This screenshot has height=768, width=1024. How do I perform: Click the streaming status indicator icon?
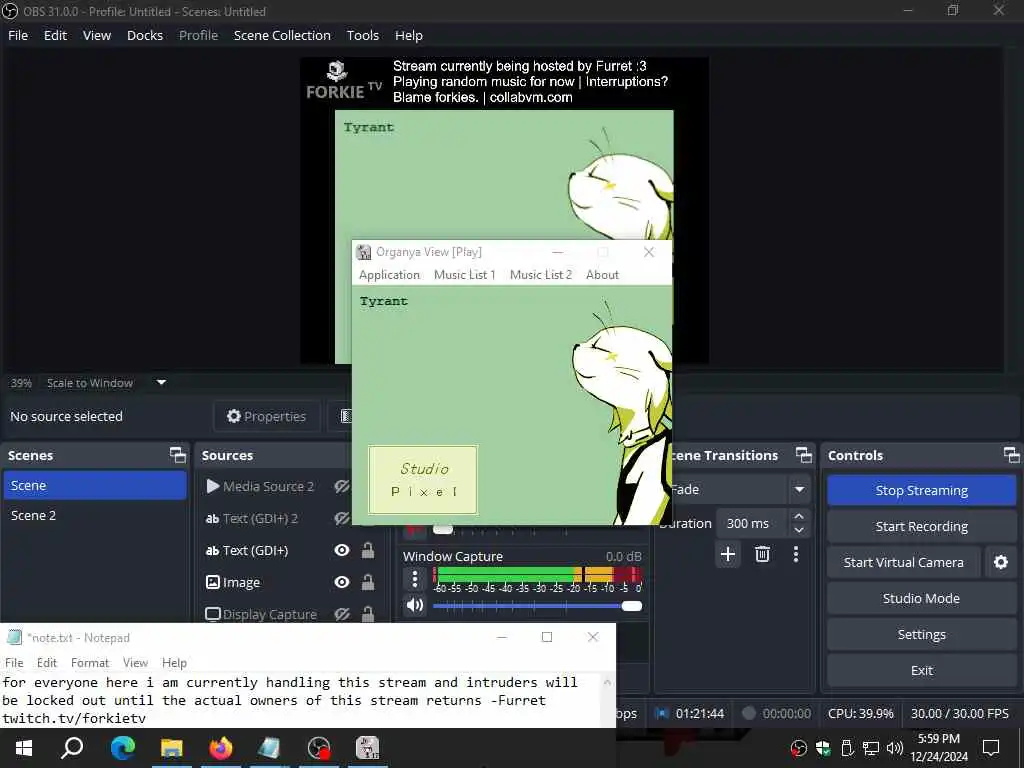pos(661,713)
